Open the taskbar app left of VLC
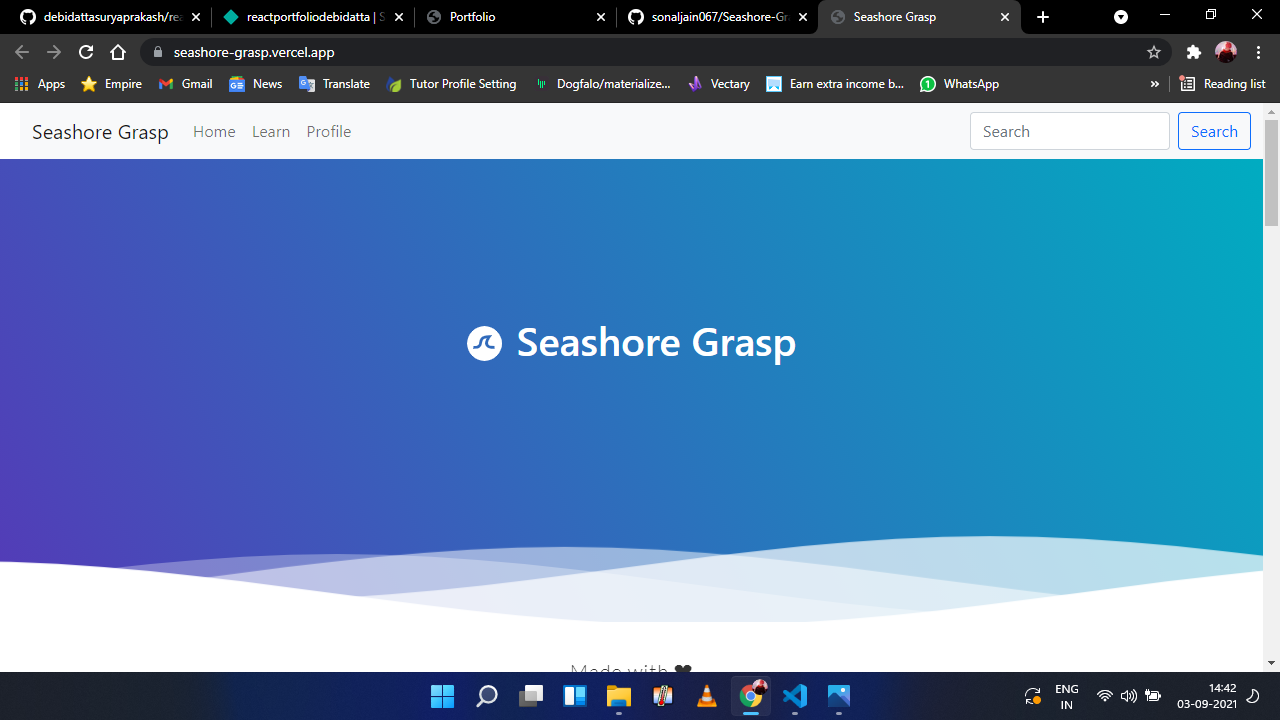Image resolution: width=1280 pixels, height=720 pixels. tap(662, 696)
